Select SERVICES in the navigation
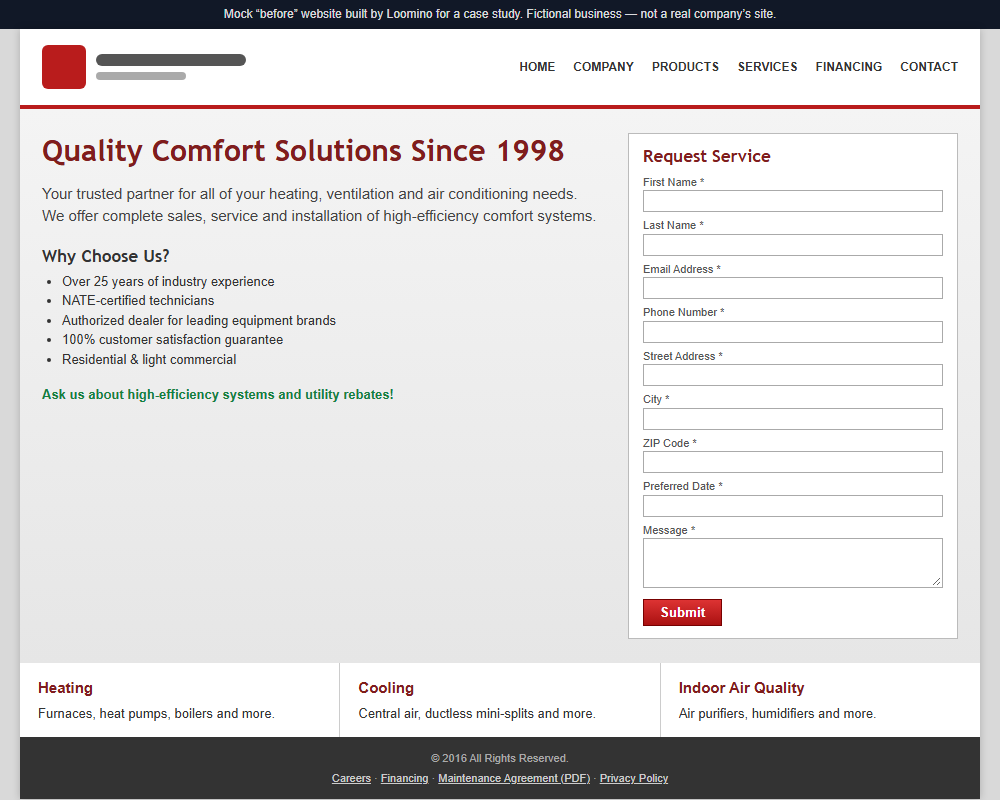This screenshot has height=800, width=1000. pos(767,67)
